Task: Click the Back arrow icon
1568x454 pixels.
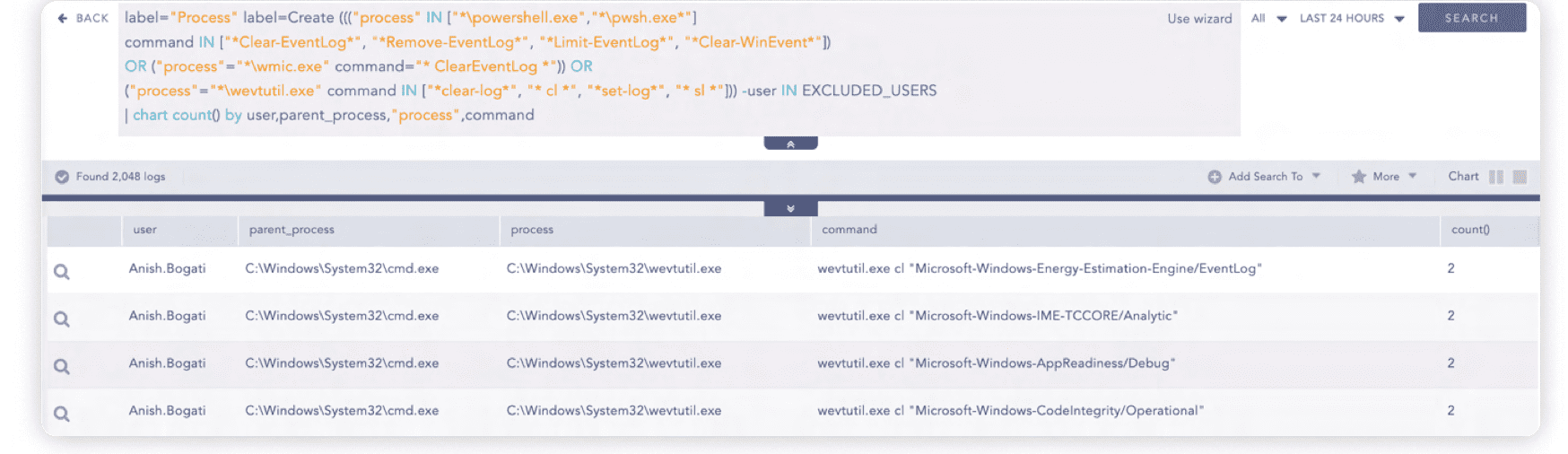Action: pyautogui.click(x=62, y=18)
